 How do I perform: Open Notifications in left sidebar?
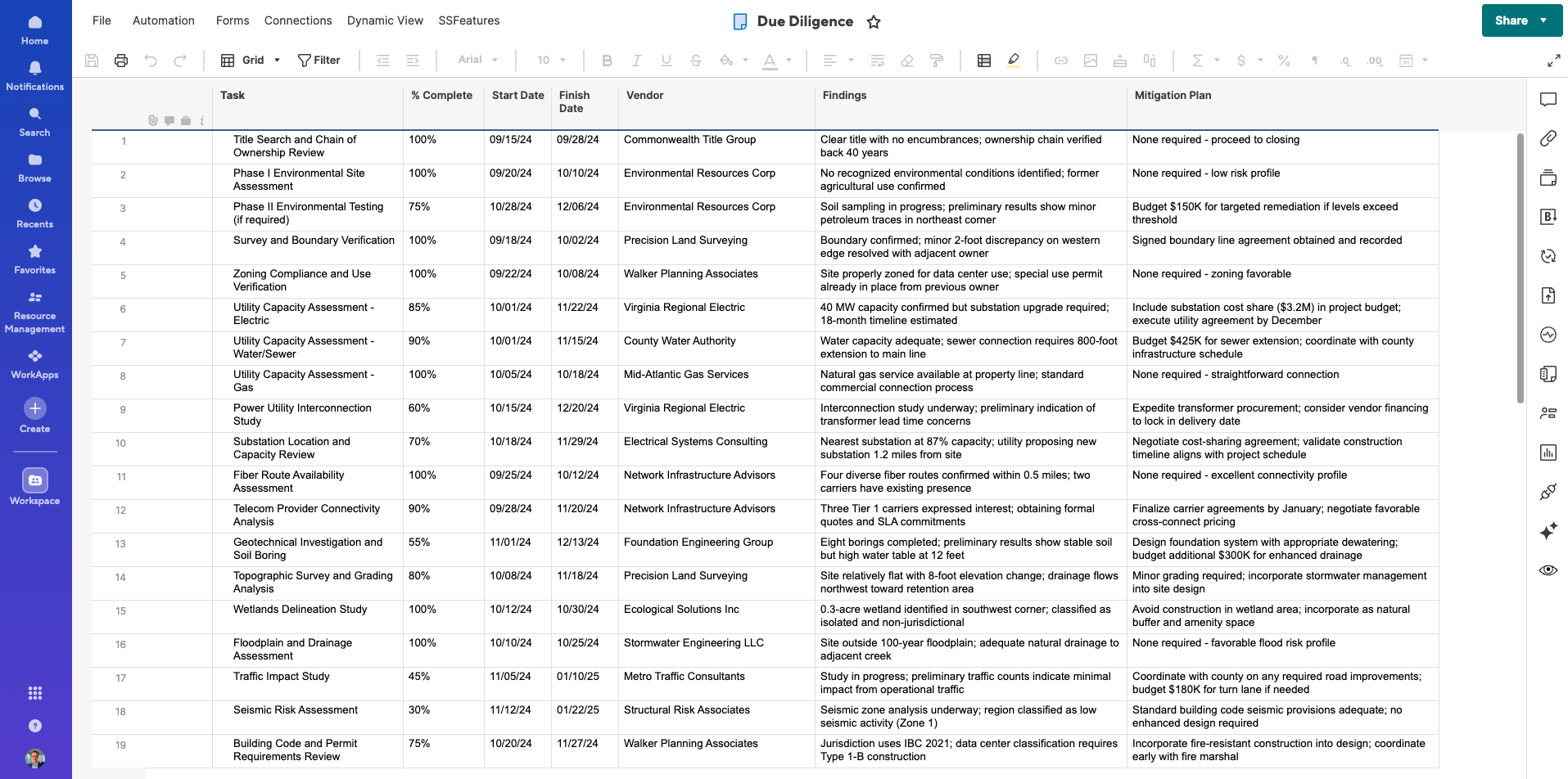tap(34, 75)
